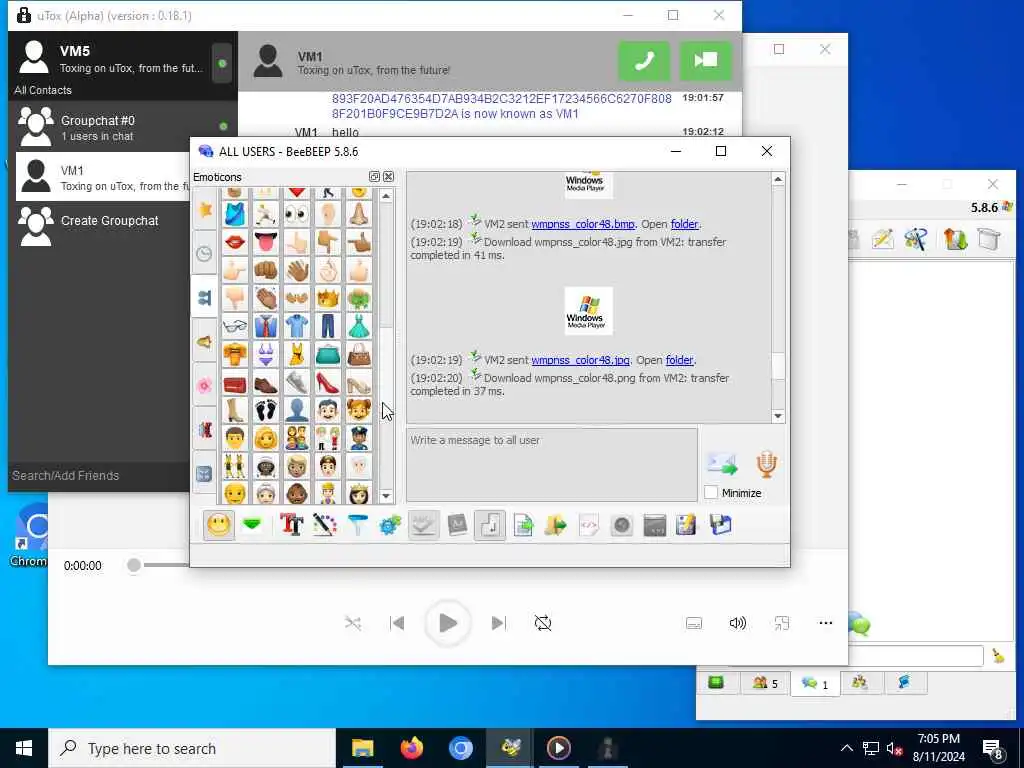Toggle the word completer toolbar button
Image resolution: width=1024 pixels, height=768 pixels.
coord(456,525)
